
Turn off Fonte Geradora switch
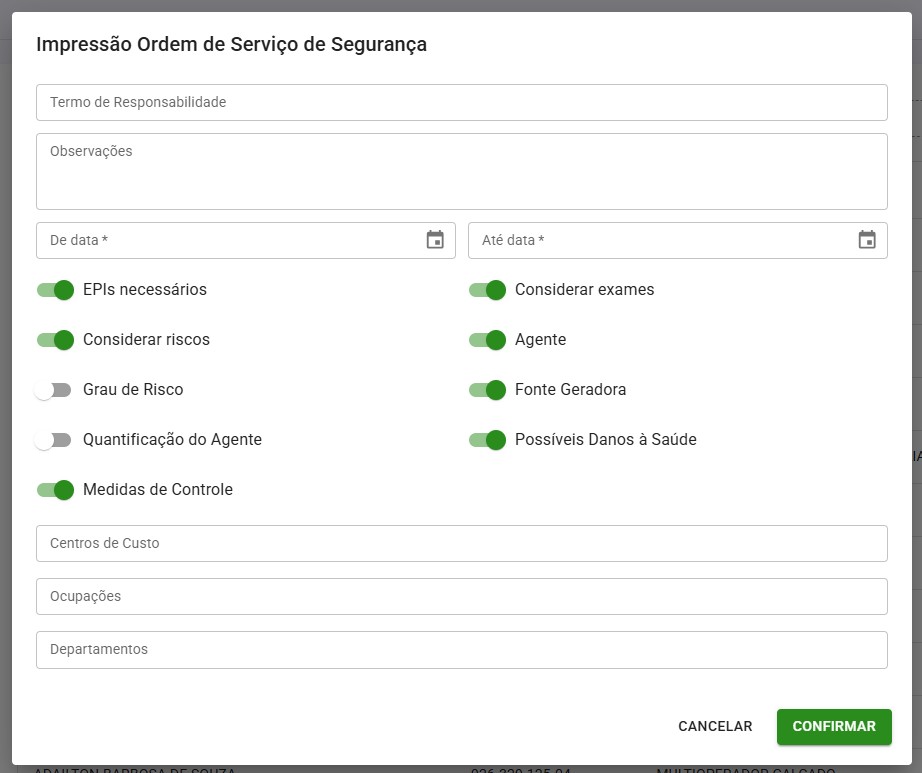488,390
